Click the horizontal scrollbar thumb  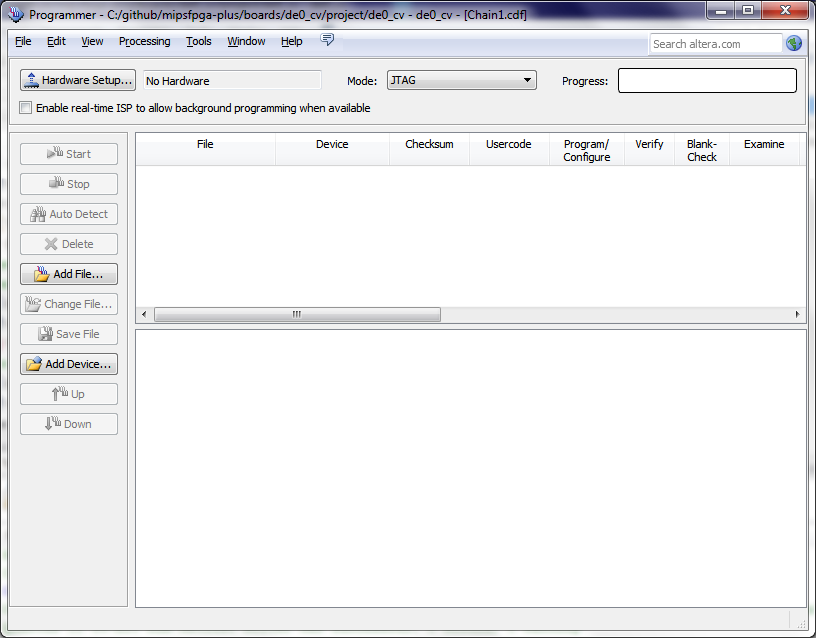click(297, 314)
